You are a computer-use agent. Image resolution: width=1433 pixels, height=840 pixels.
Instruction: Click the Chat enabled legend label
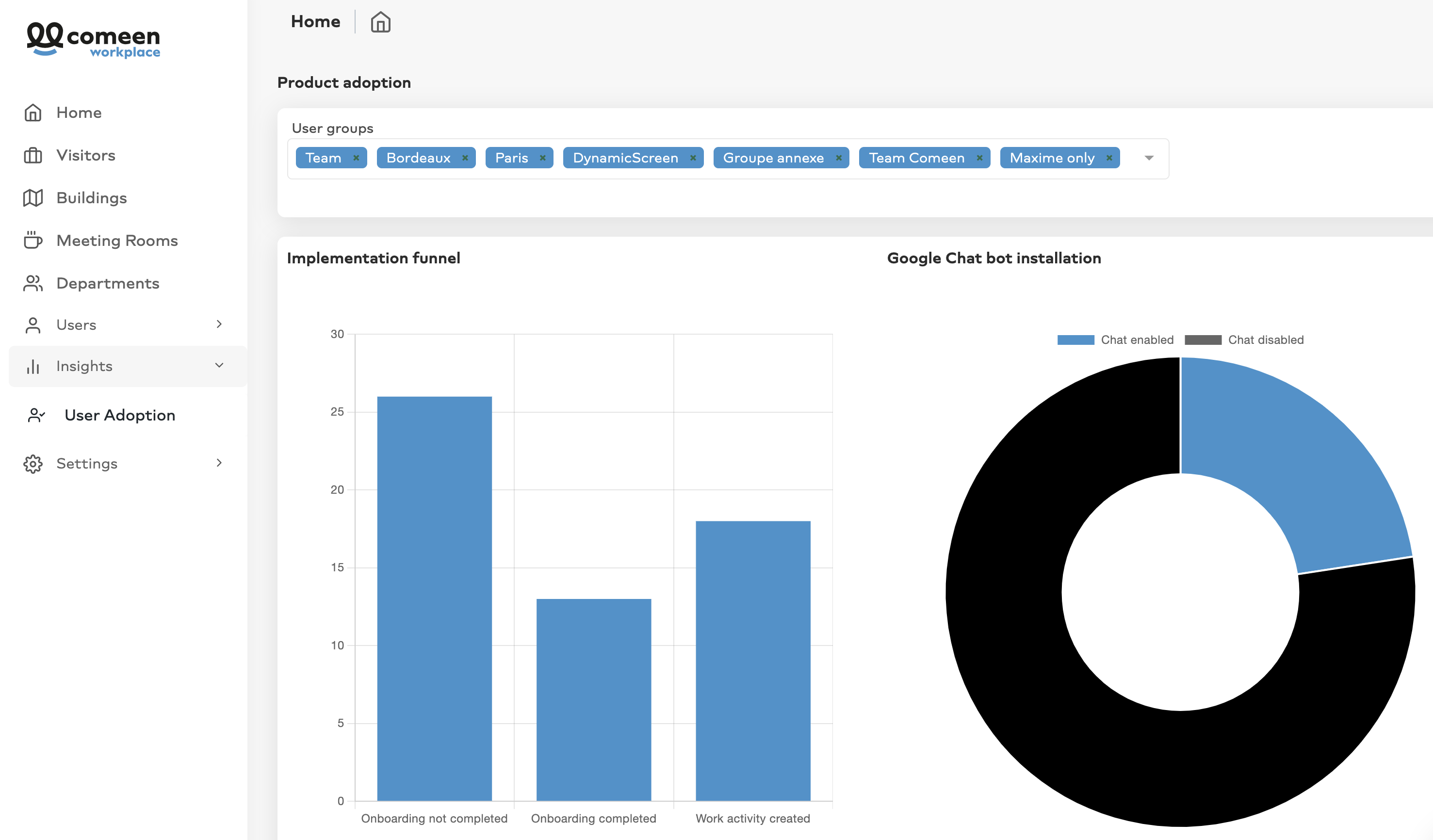[x=1137, y=340]
